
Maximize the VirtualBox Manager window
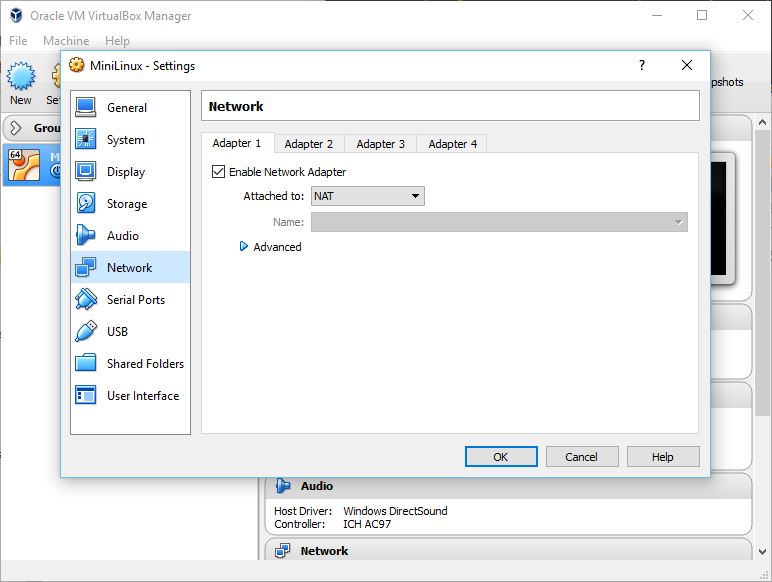tap(702, 15)
